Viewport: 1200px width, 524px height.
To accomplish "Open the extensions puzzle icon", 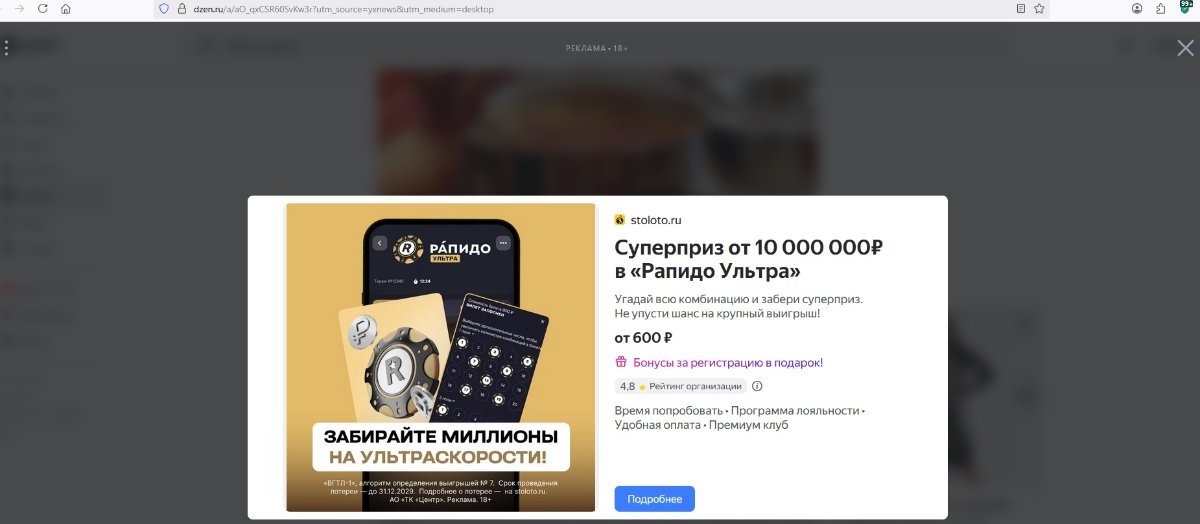I will pos(1161,8).
